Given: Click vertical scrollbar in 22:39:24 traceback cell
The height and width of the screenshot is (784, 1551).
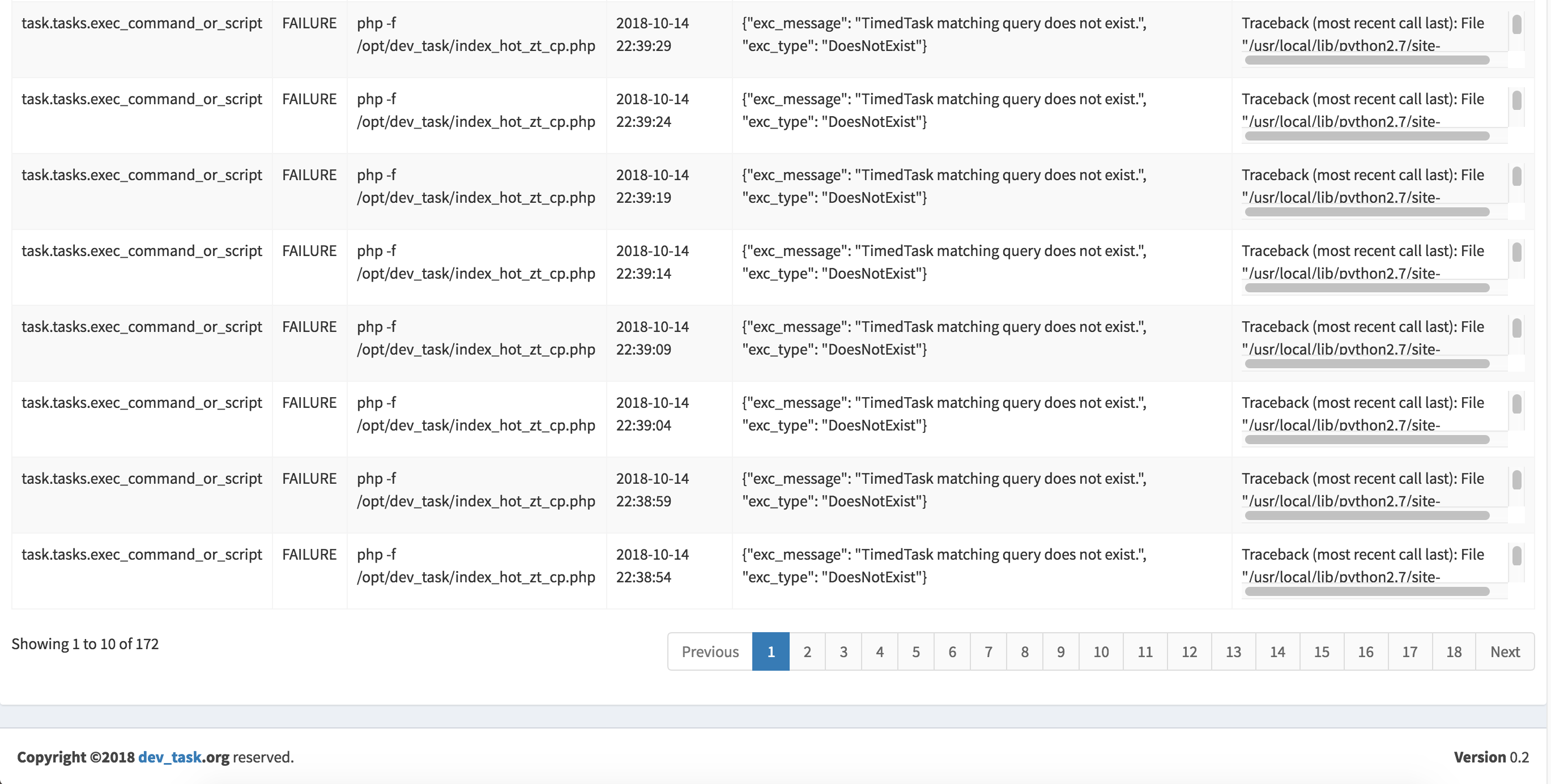Looking at the screenshot, I should tap(1516, 100).
